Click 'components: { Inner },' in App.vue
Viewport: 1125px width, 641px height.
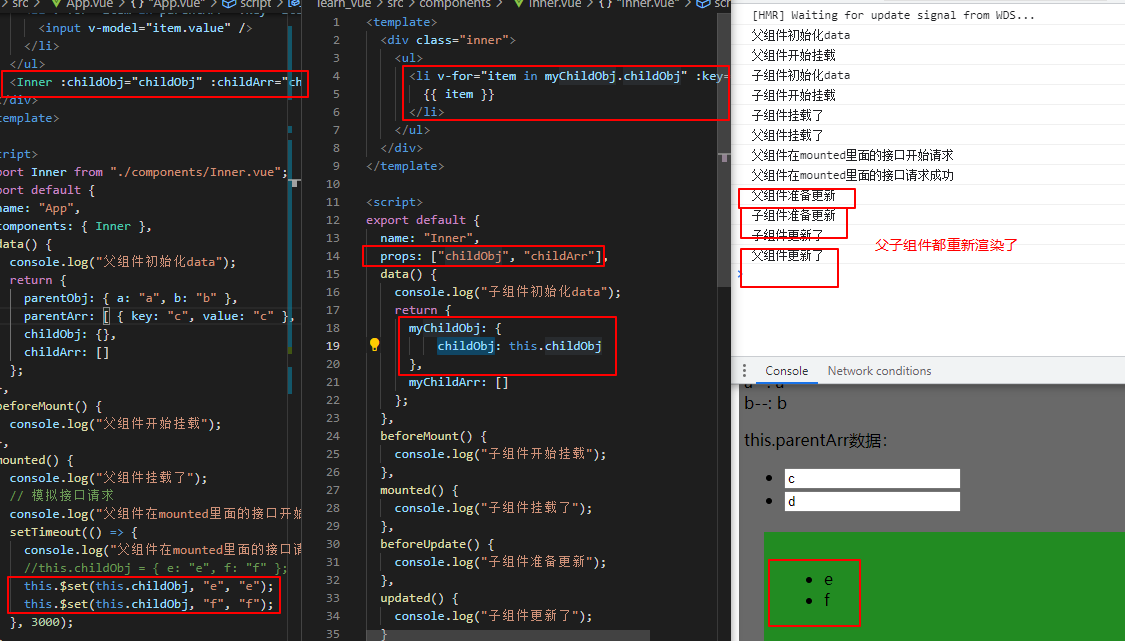76,226
